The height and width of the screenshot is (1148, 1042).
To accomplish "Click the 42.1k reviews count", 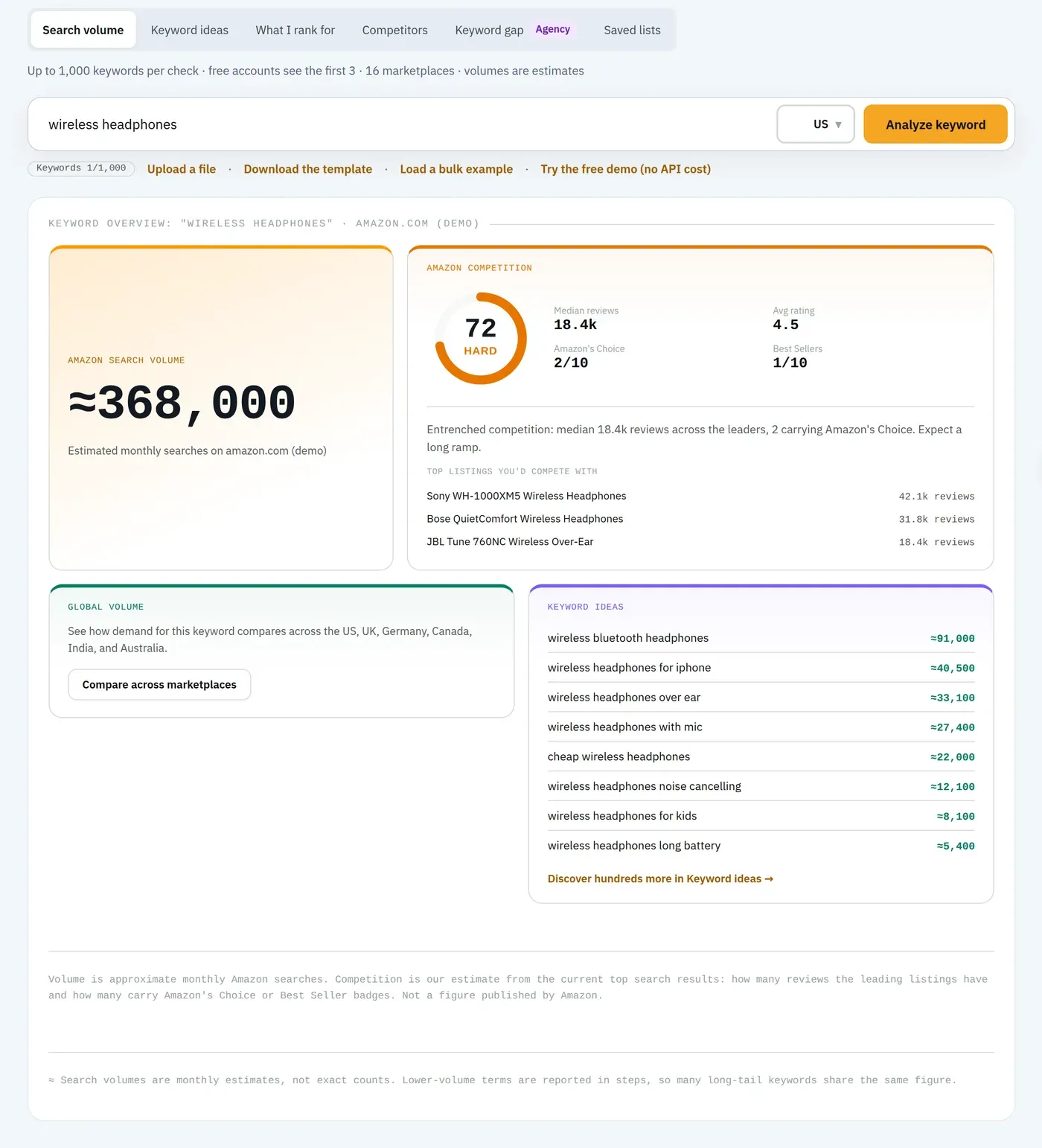I will point(936,497).
